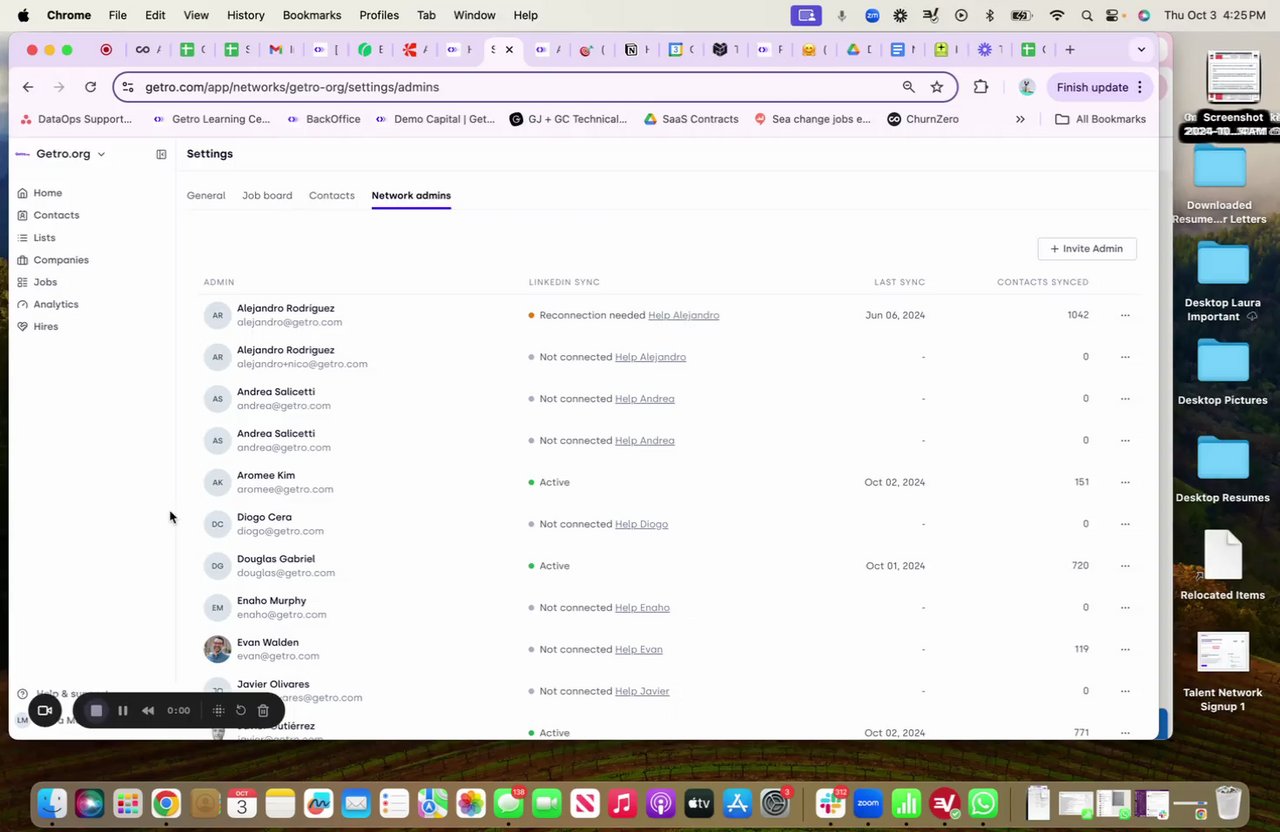Select the Network admins tab
Image resolution: width=1280 pixels, height=832 pixels.
[x=411, y=196]
